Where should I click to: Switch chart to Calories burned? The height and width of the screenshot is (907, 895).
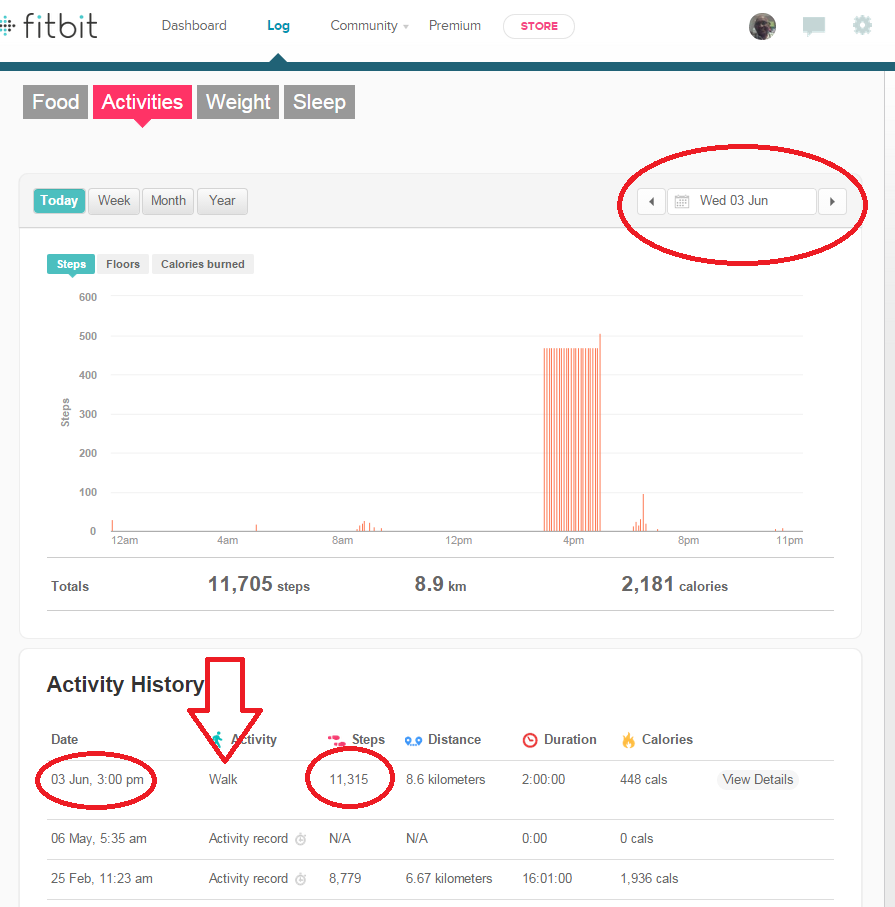click(203, 264)
